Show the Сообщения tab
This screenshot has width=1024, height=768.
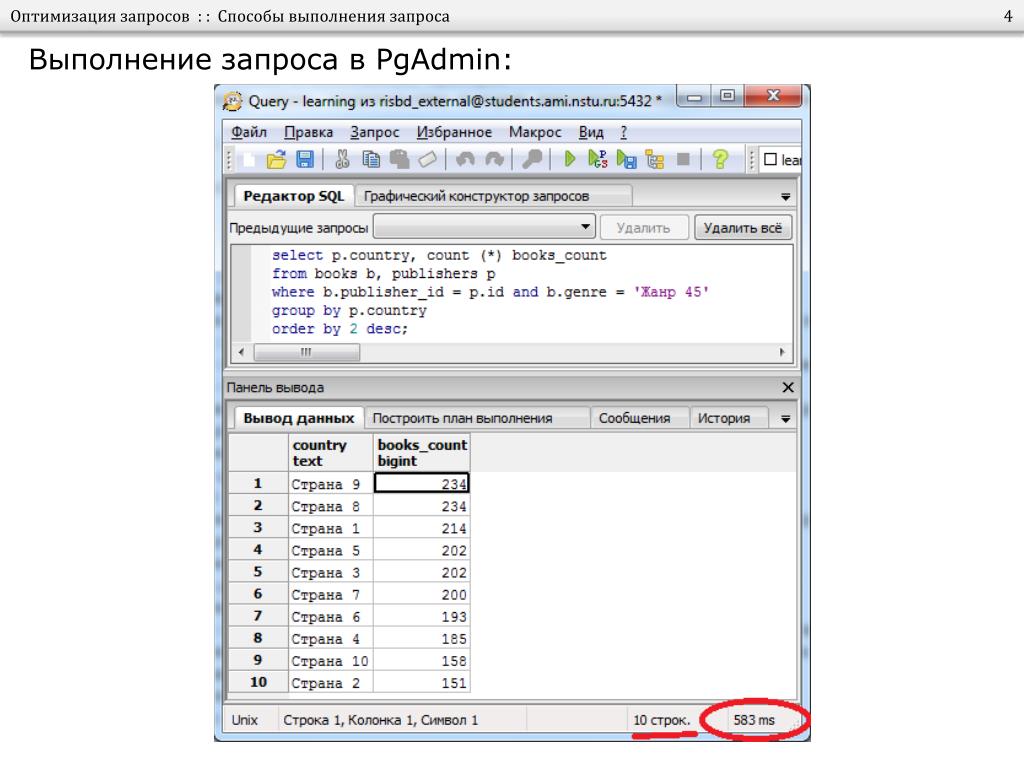point(640,418)
